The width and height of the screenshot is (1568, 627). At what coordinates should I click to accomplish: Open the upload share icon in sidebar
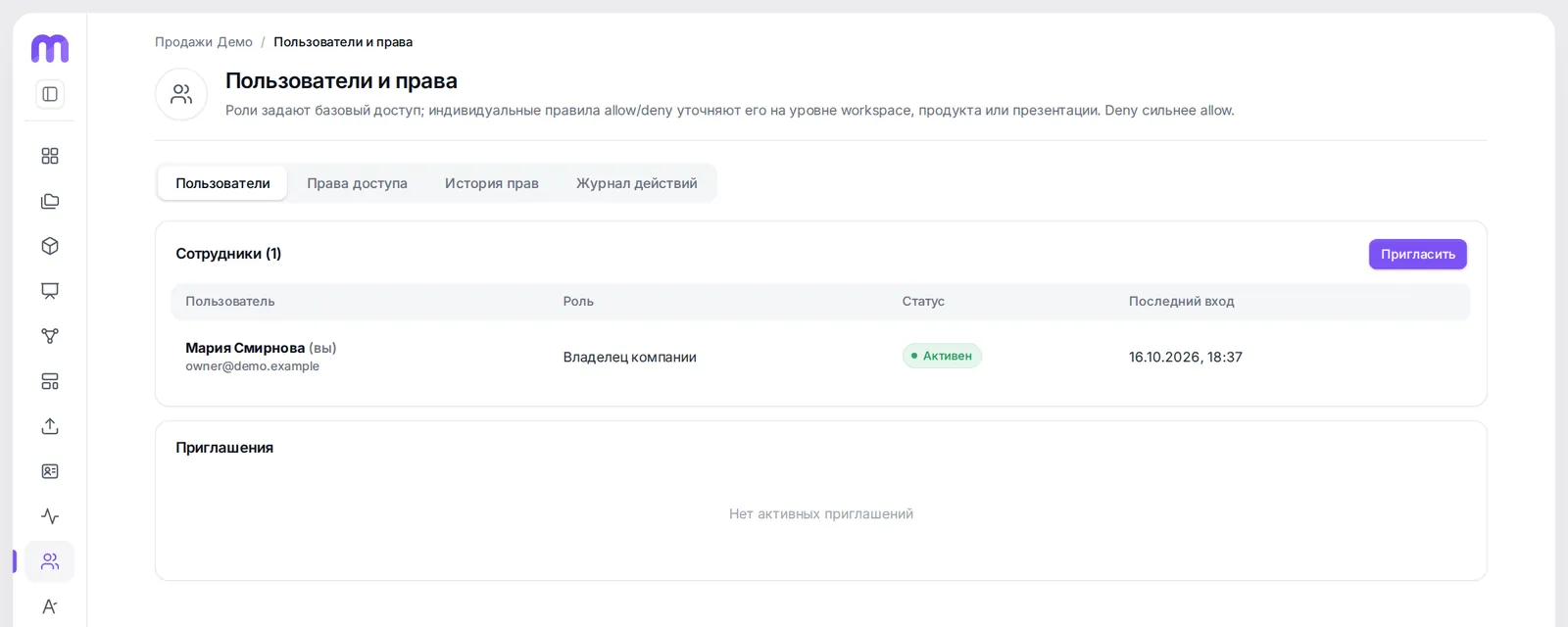[50, 426]
